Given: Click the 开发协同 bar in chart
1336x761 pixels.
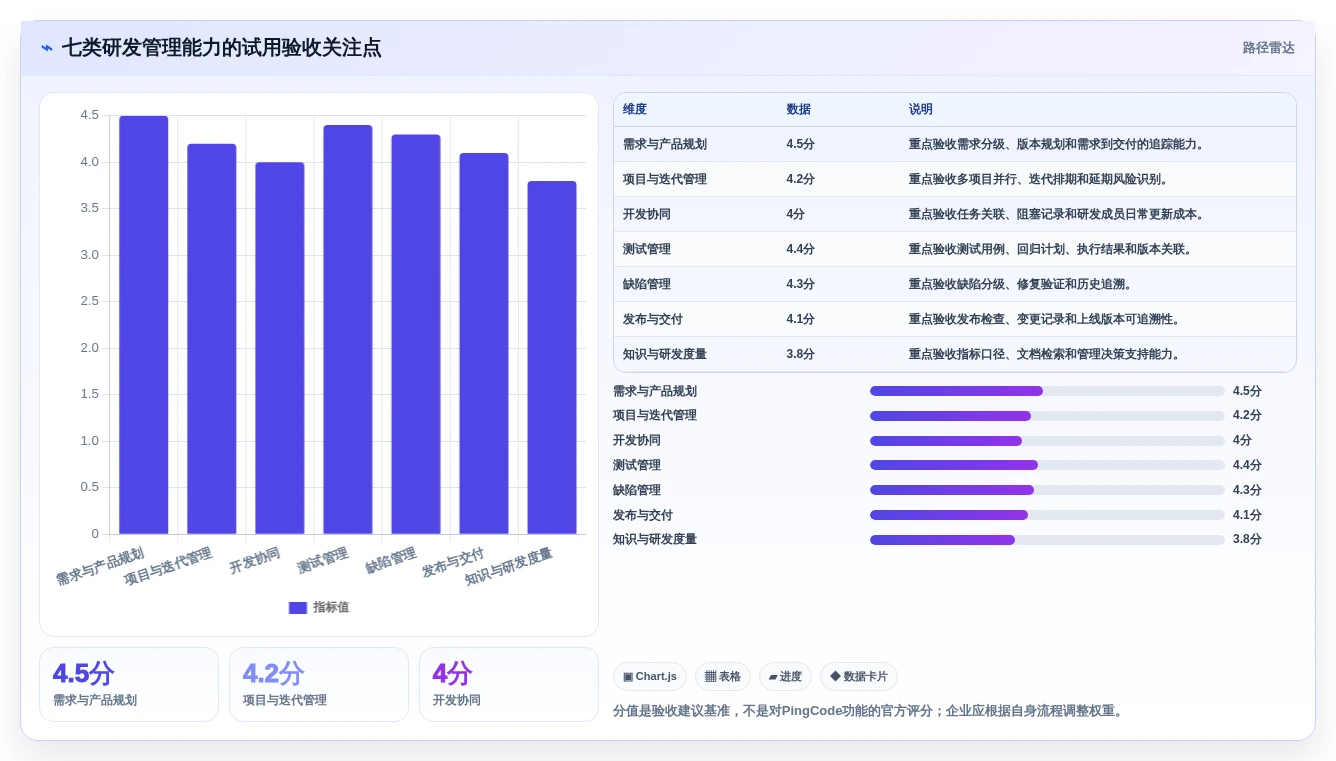Looking at the screenshot, I should coord(280,348).
